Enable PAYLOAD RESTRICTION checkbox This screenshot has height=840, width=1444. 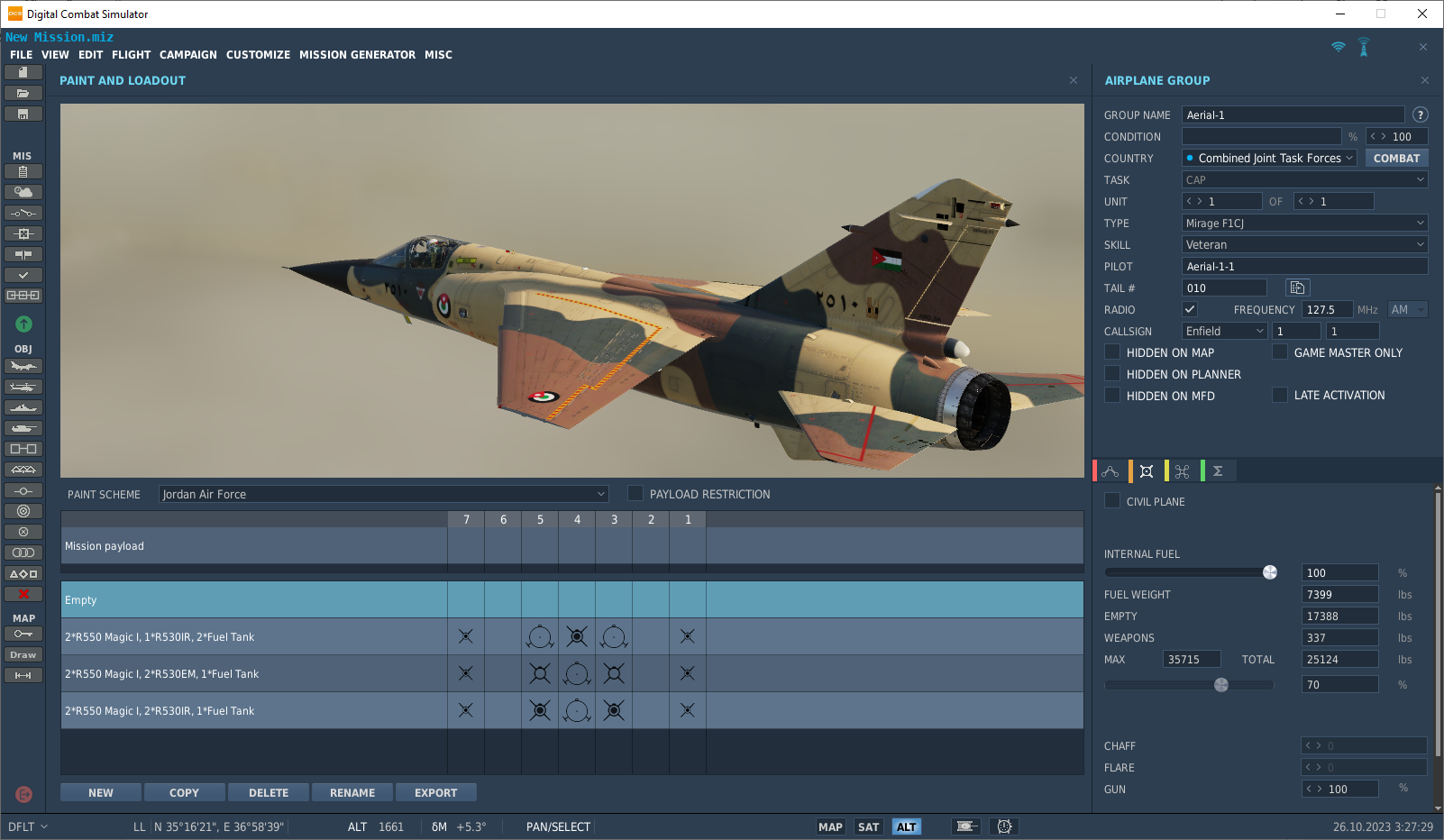635,493
